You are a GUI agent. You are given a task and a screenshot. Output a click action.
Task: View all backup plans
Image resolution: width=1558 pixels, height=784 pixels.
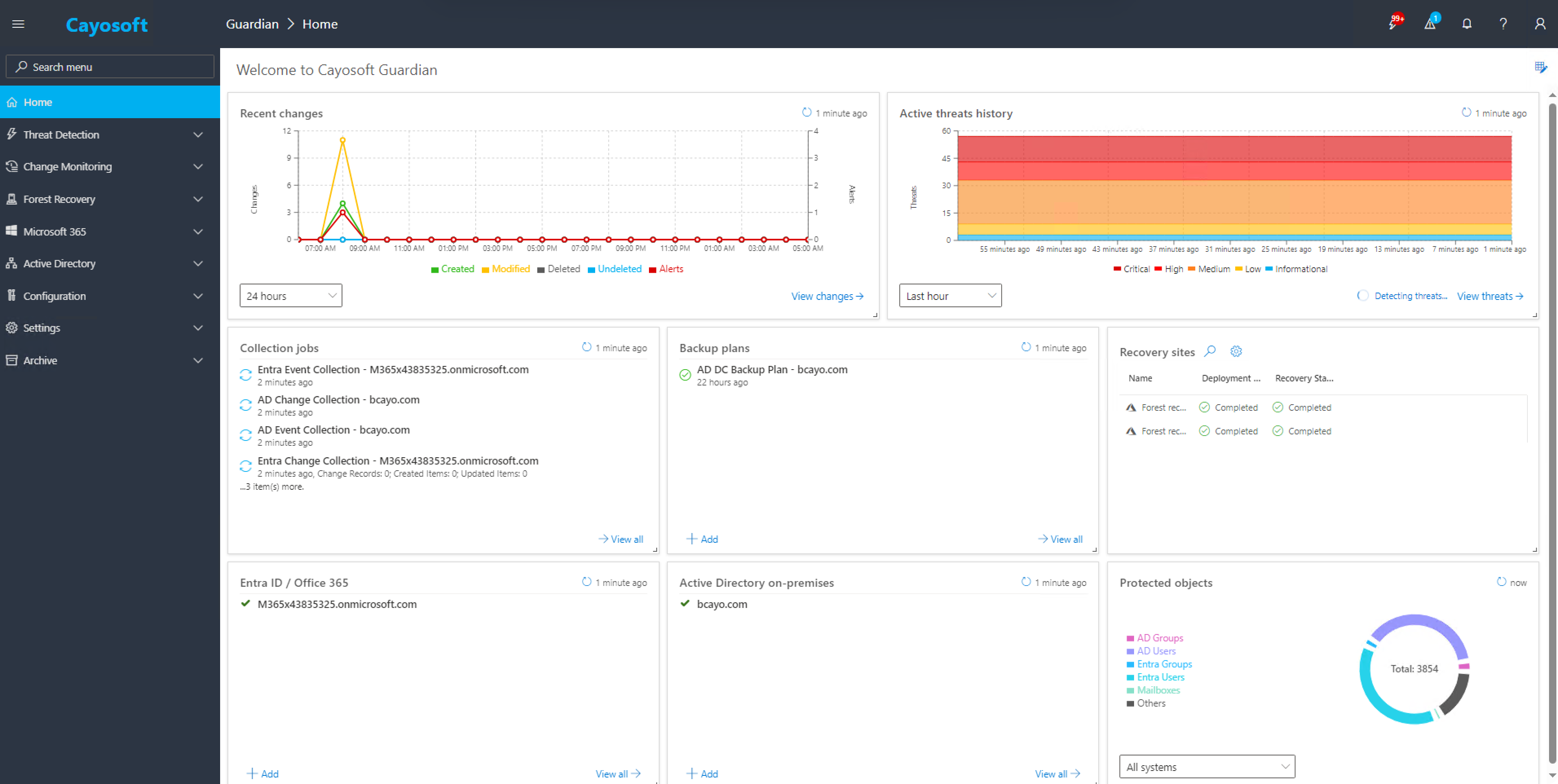point(1060,539)
